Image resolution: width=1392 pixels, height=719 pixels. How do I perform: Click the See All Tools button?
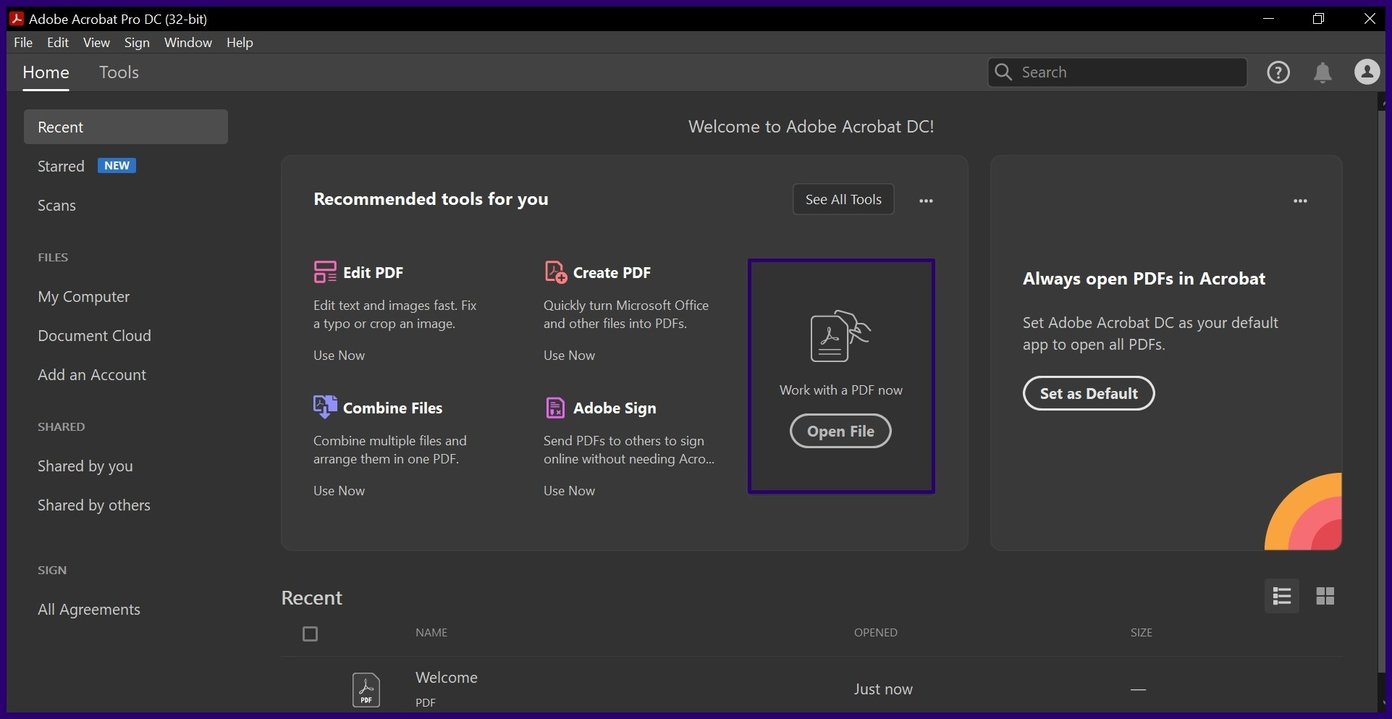coord(843,199)
